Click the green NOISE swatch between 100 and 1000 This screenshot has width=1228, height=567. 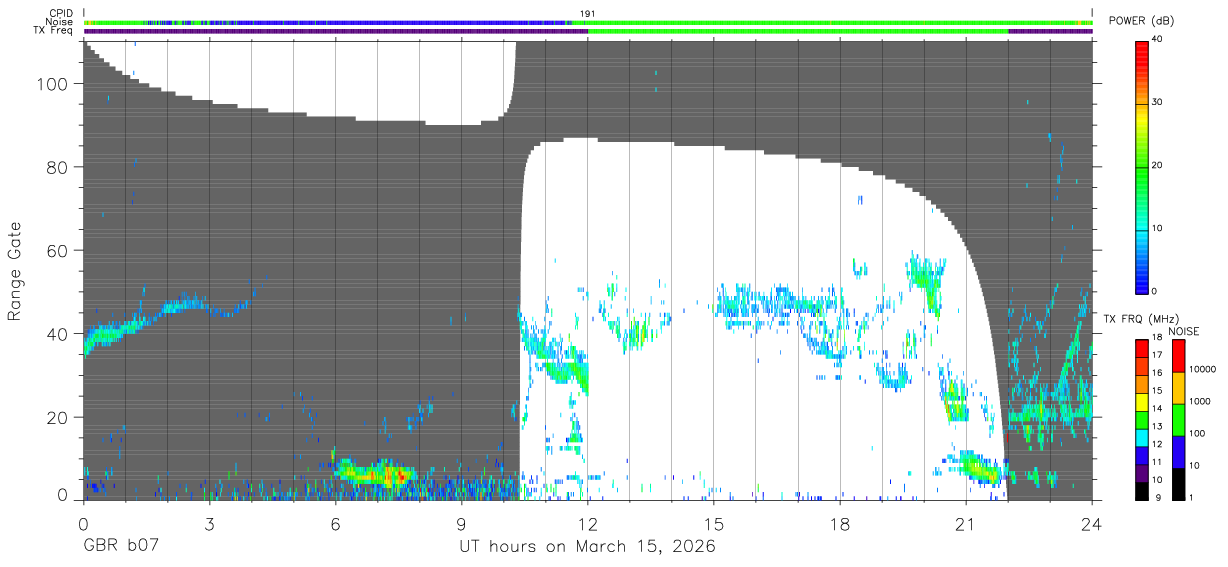tap(1178, 419)
